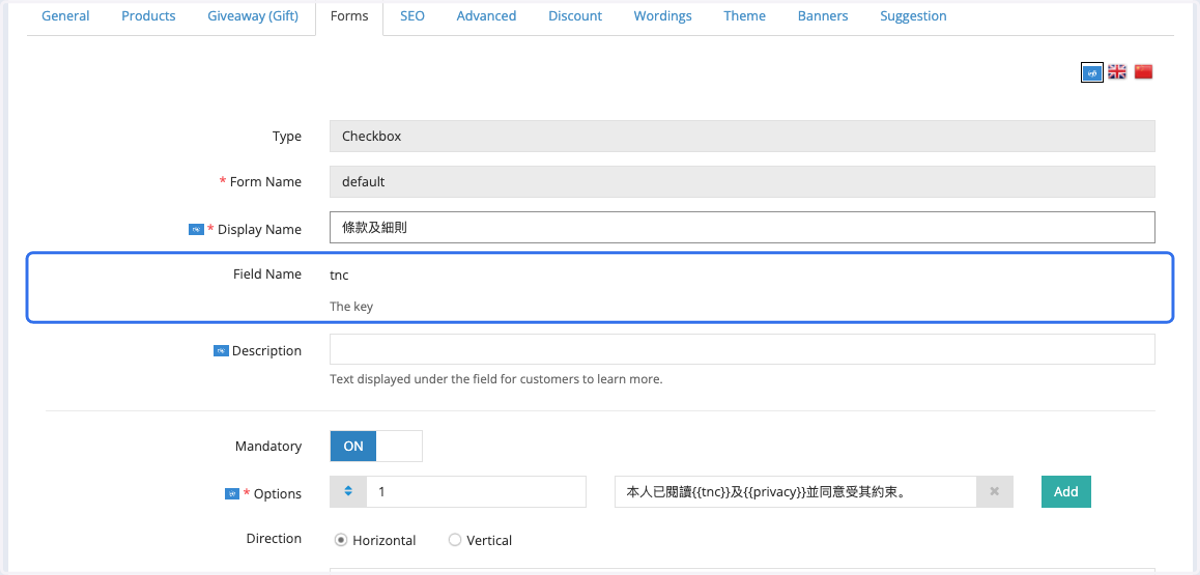The image size is (1200, 575).
Task: Click the 'The key' helper text
Action: tap(351, 307)
